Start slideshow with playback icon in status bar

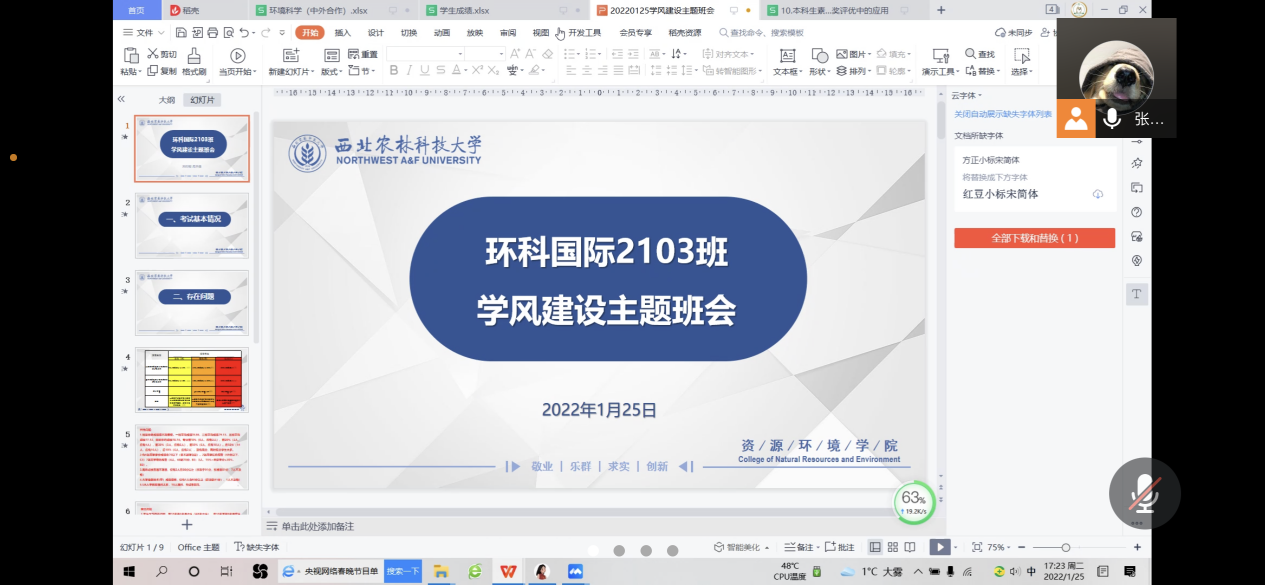point(940,547)
